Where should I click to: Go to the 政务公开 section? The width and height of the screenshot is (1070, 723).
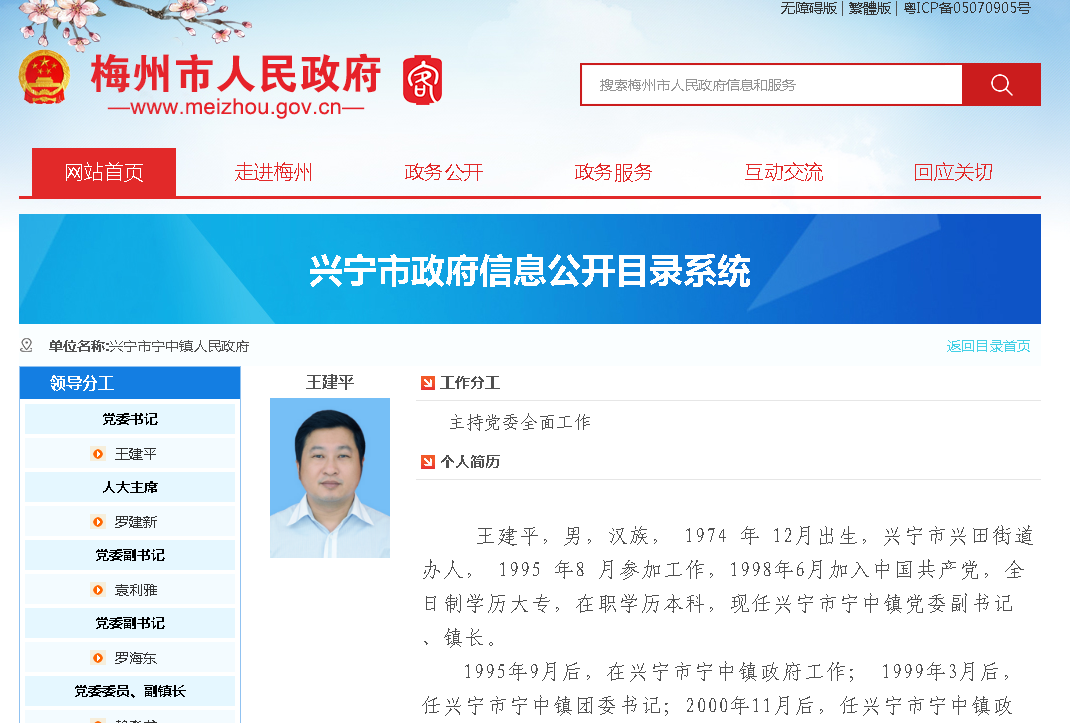[444, 172]
